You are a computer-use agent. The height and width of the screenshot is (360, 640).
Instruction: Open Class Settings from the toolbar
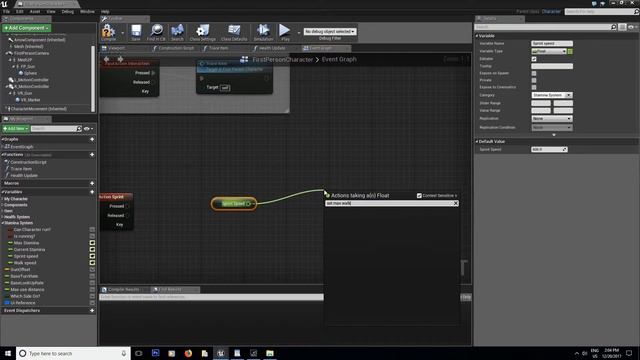[x=202, y=32]
